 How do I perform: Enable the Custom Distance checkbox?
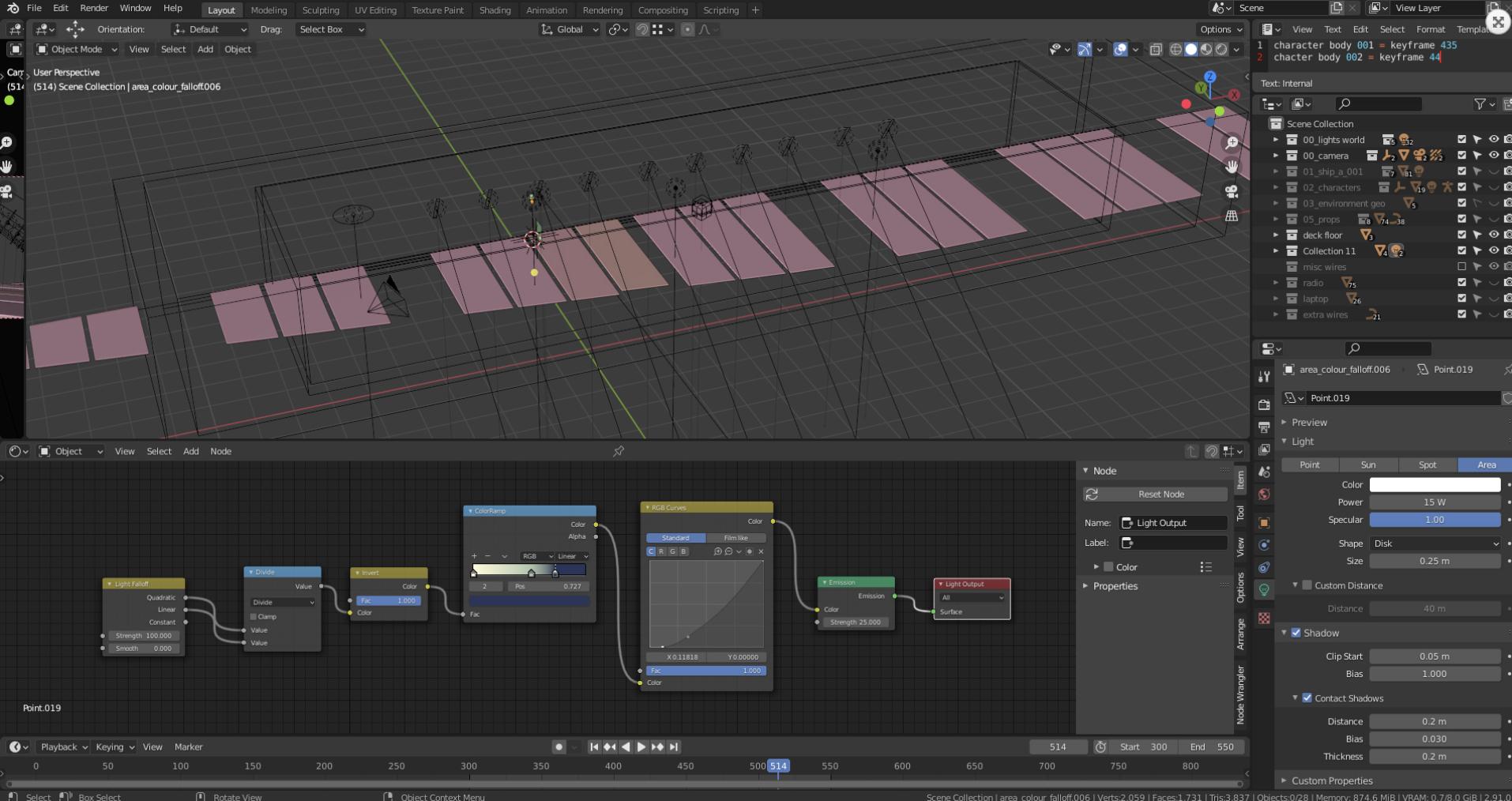[x=1307, y=585]
